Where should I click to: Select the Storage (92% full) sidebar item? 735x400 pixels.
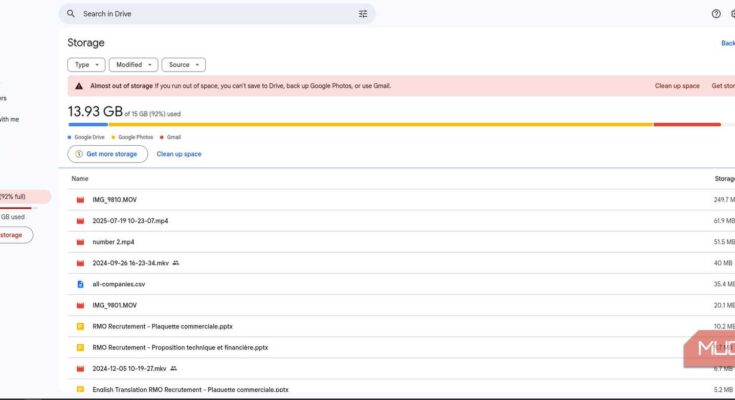click(23, 196)
